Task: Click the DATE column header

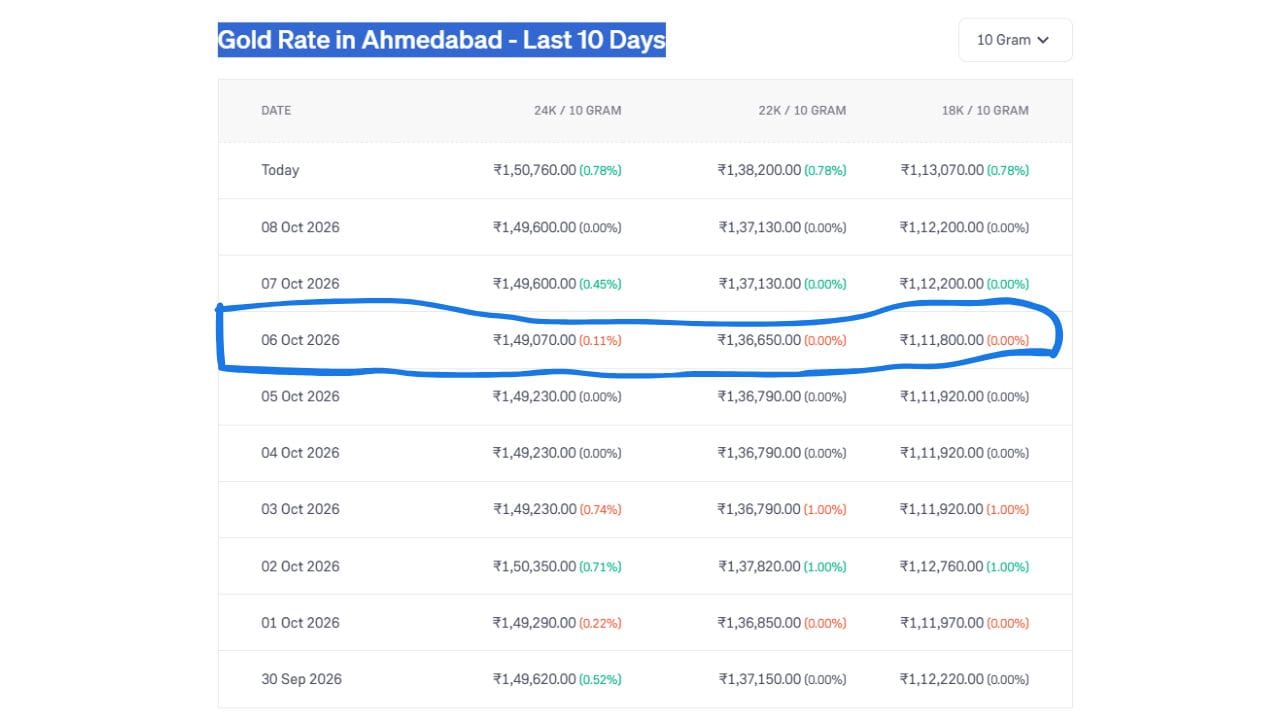Action: point(276,110)
